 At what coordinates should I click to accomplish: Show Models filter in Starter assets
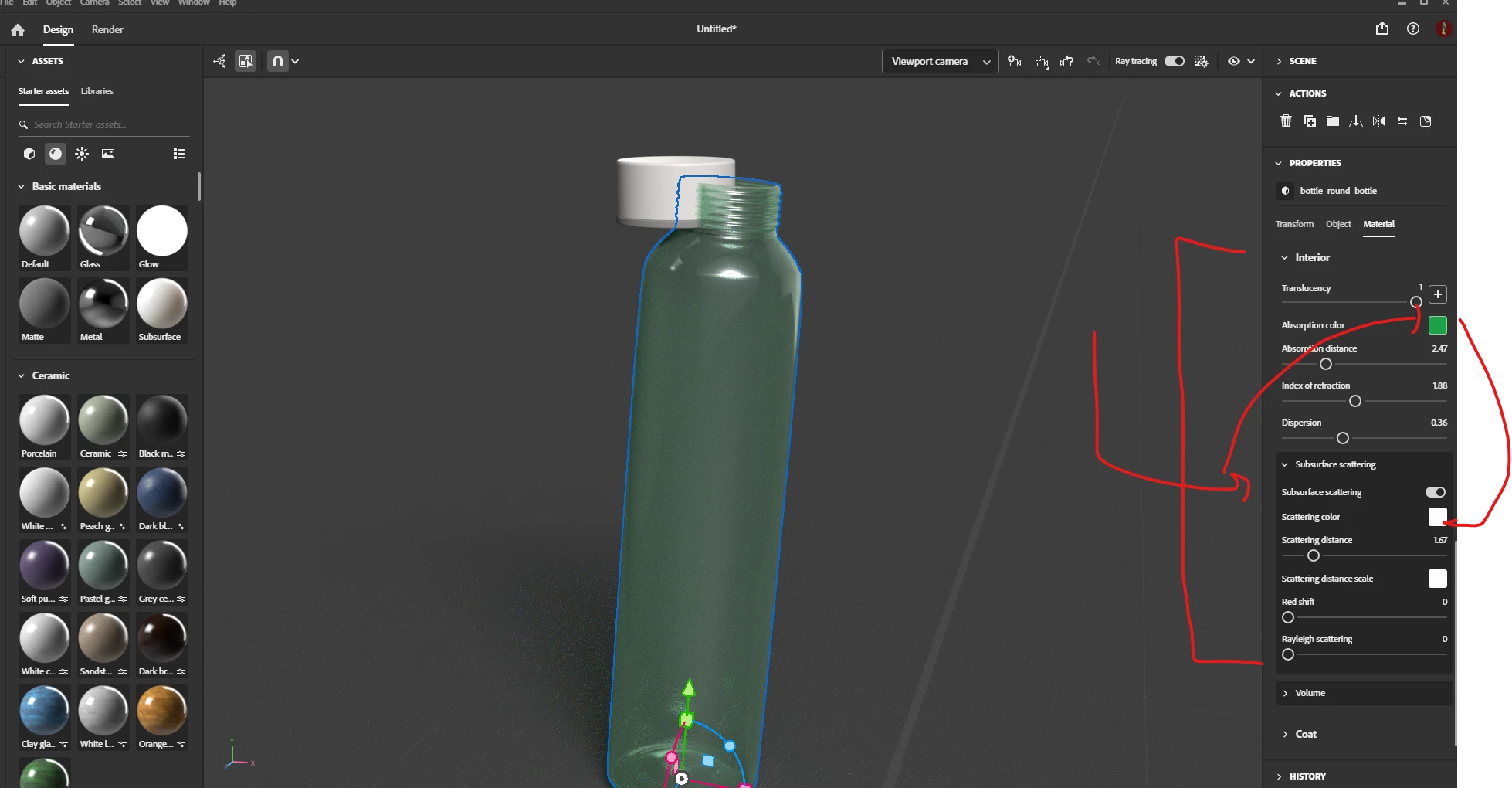click(29, 154)
